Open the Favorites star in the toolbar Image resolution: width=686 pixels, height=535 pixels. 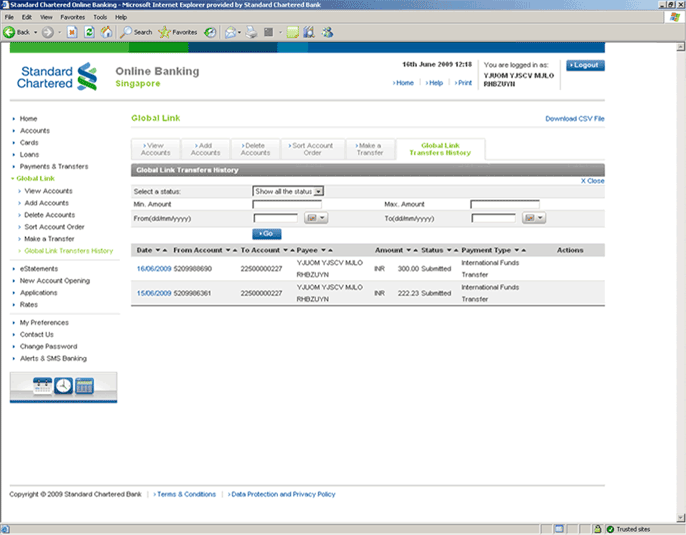178,32
